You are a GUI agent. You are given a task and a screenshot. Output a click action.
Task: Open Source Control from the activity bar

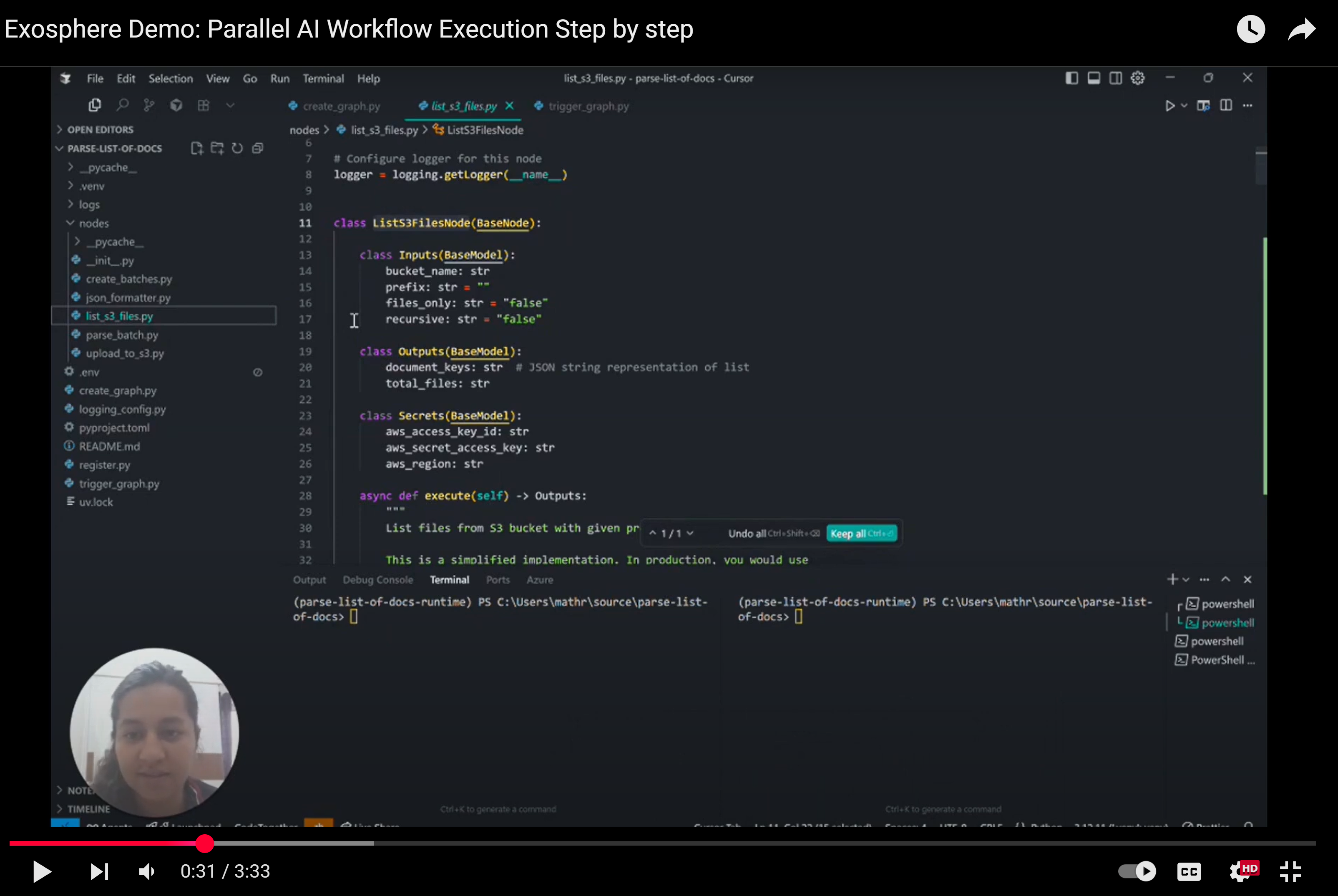coord(148,105)
